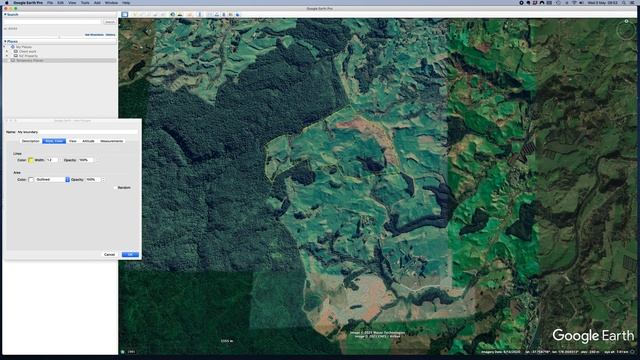Click the compass North indicator
The width and height of the screenshot is (640, 360).
(x=627, y=21)
